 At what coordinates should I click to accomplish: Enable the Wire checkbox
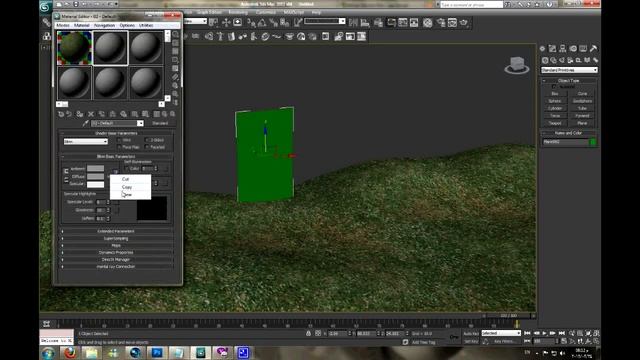point(119,140)
